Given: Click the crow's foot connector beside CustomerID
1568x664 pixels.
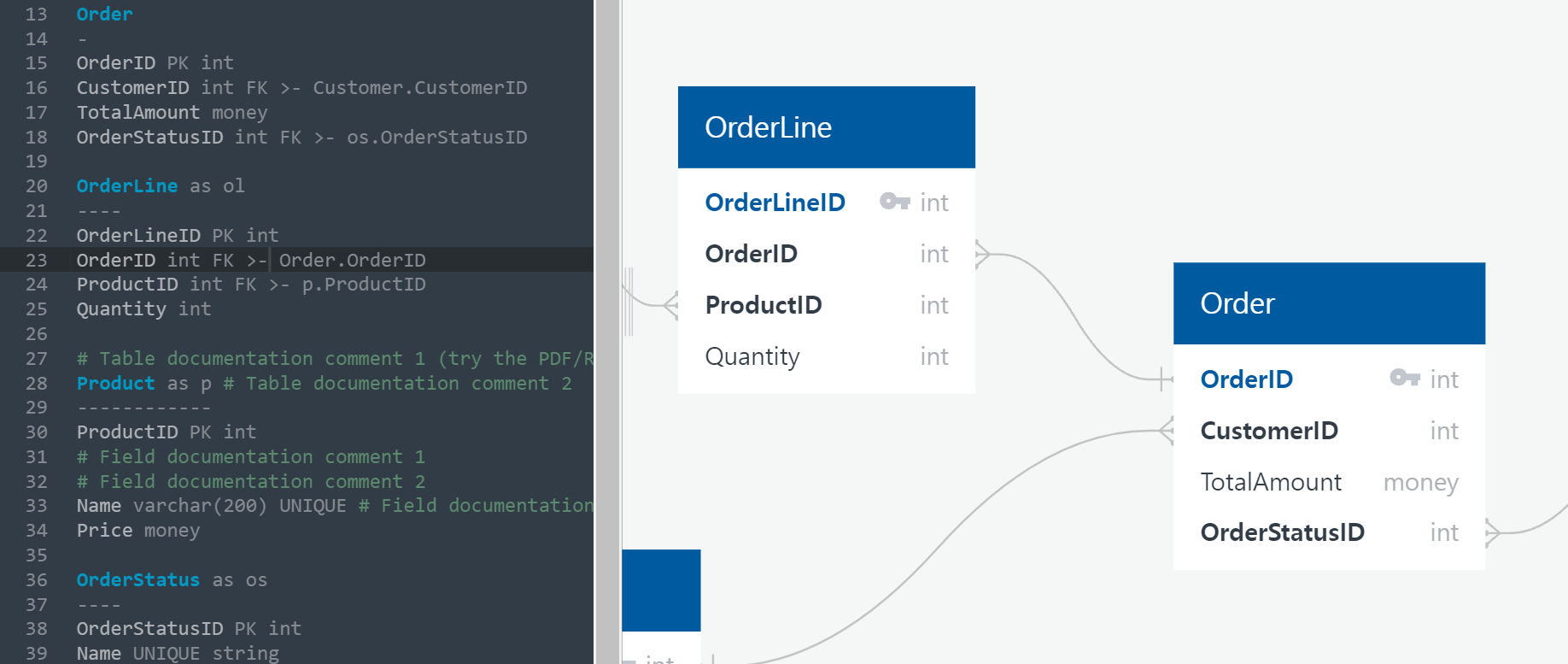Looking at the screenshot, I should point(1166,431).
